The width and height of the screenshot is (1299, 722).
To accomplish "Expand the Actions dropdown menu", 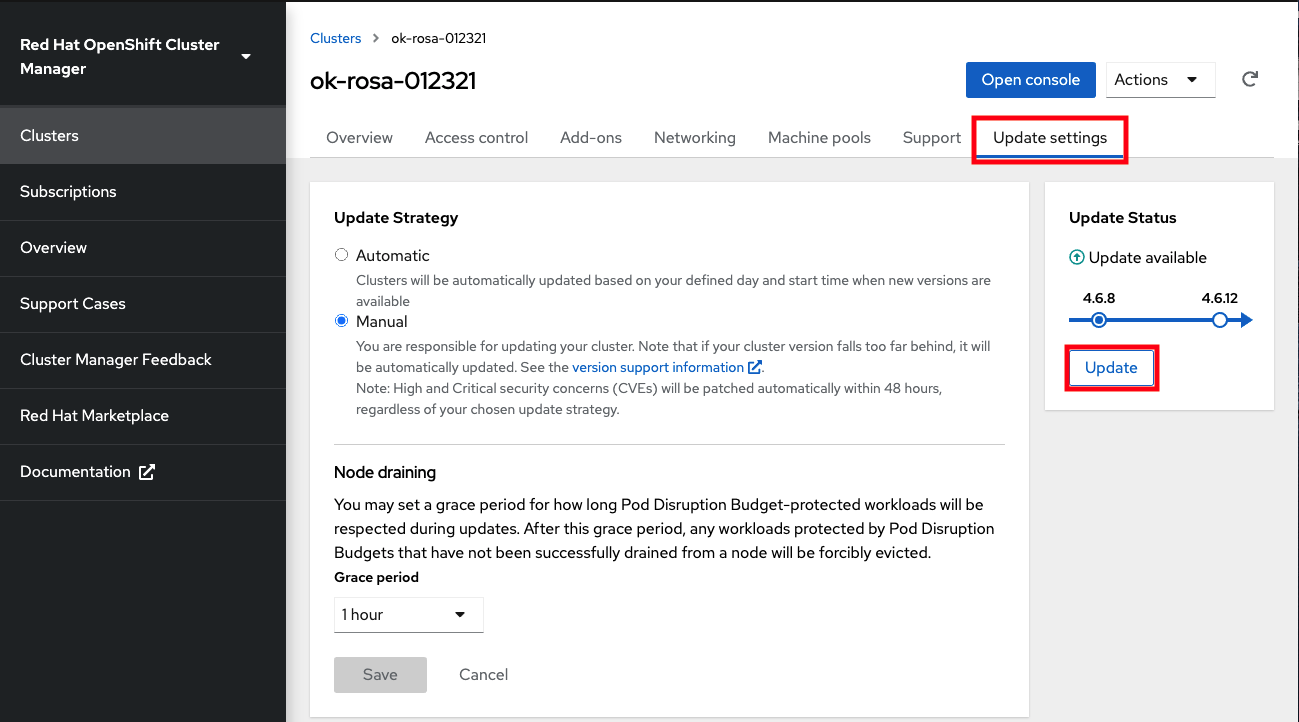I will [1160, 80].
